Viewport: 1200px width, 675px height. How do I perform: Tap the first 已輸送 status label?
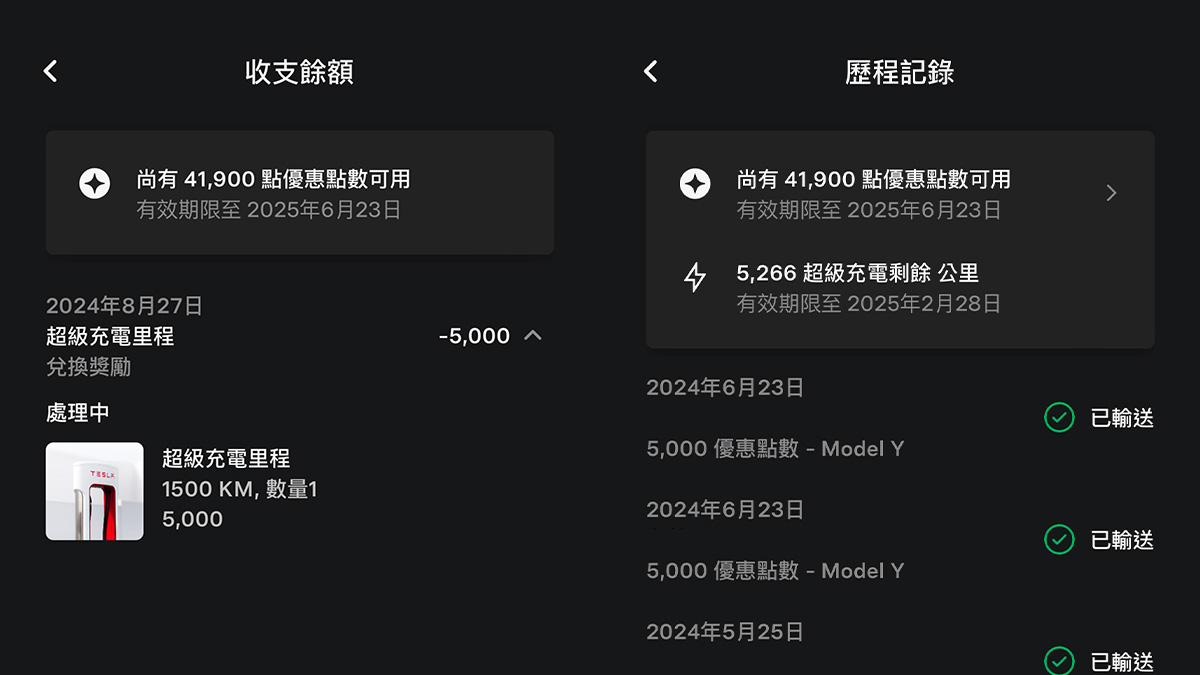[1122, 418]
